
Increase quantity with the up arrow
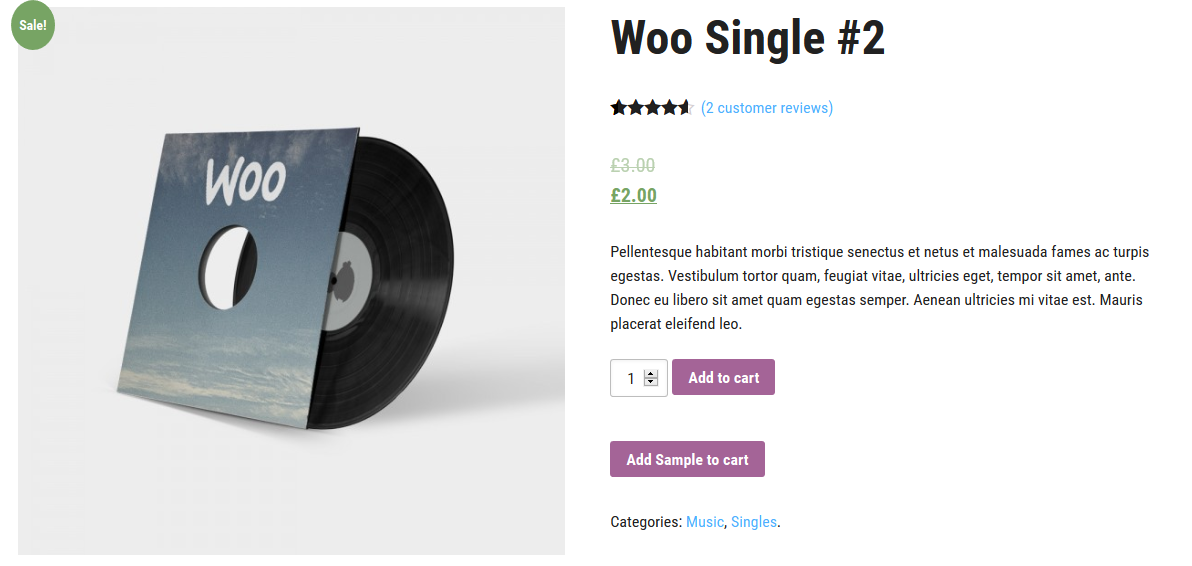(x=651, y=373)
